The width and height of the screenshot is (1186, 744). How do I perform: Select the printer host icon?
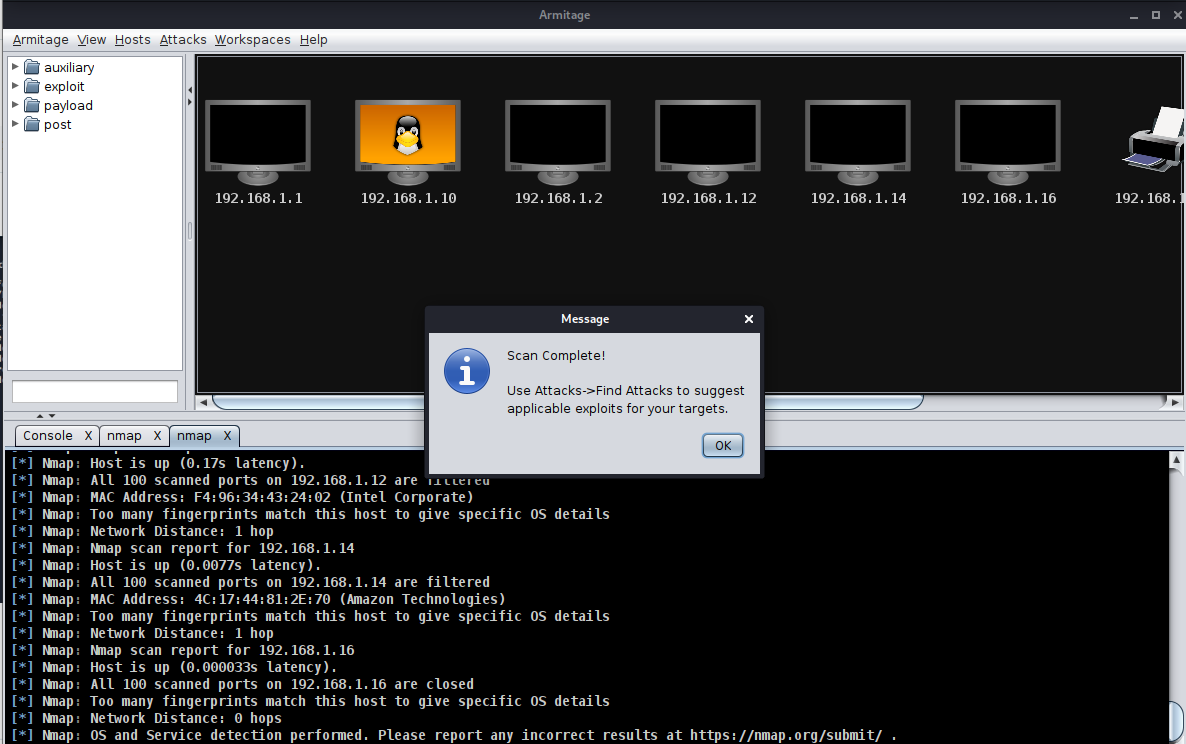(x=1153, y=140)
